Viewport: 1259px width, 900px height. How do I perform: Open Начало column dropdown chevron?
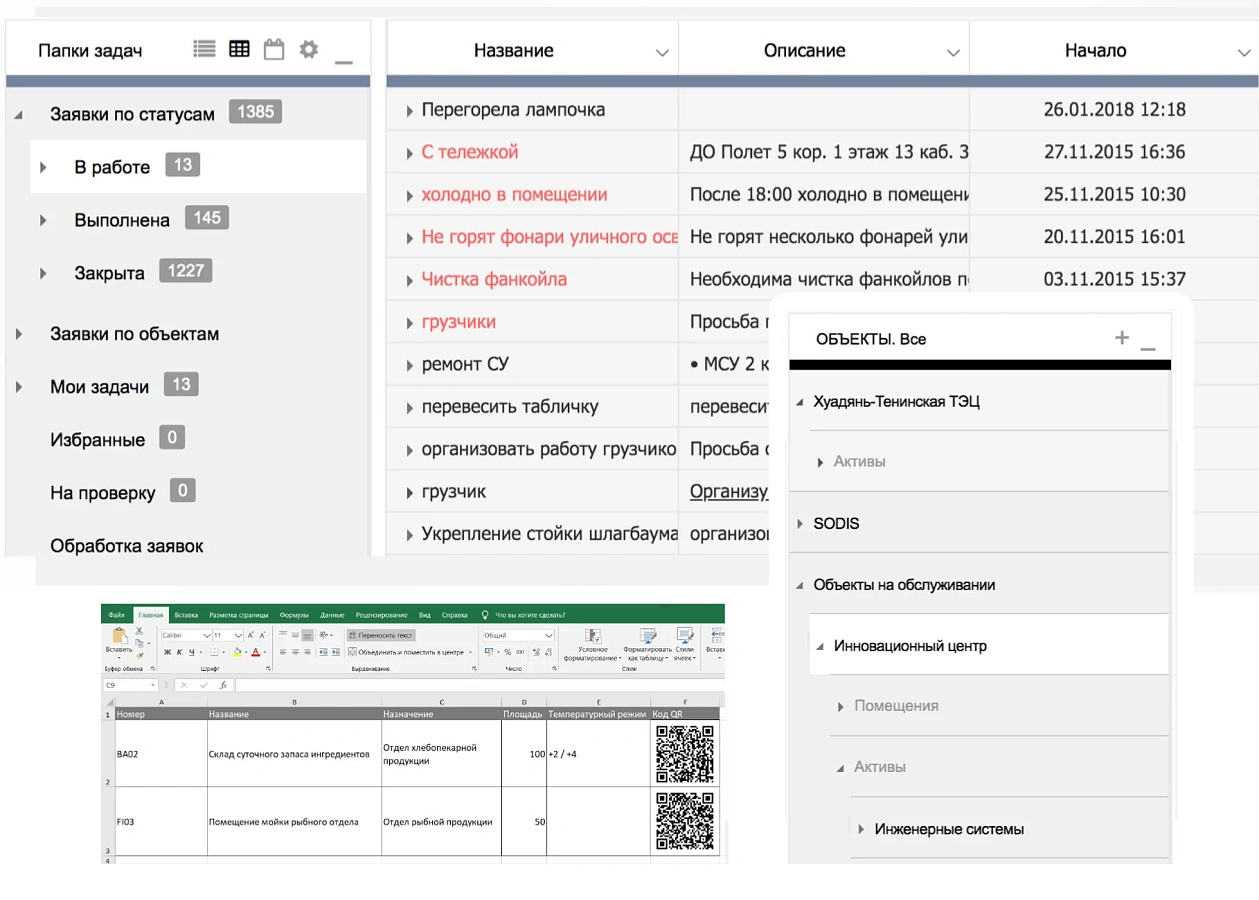1244,53
